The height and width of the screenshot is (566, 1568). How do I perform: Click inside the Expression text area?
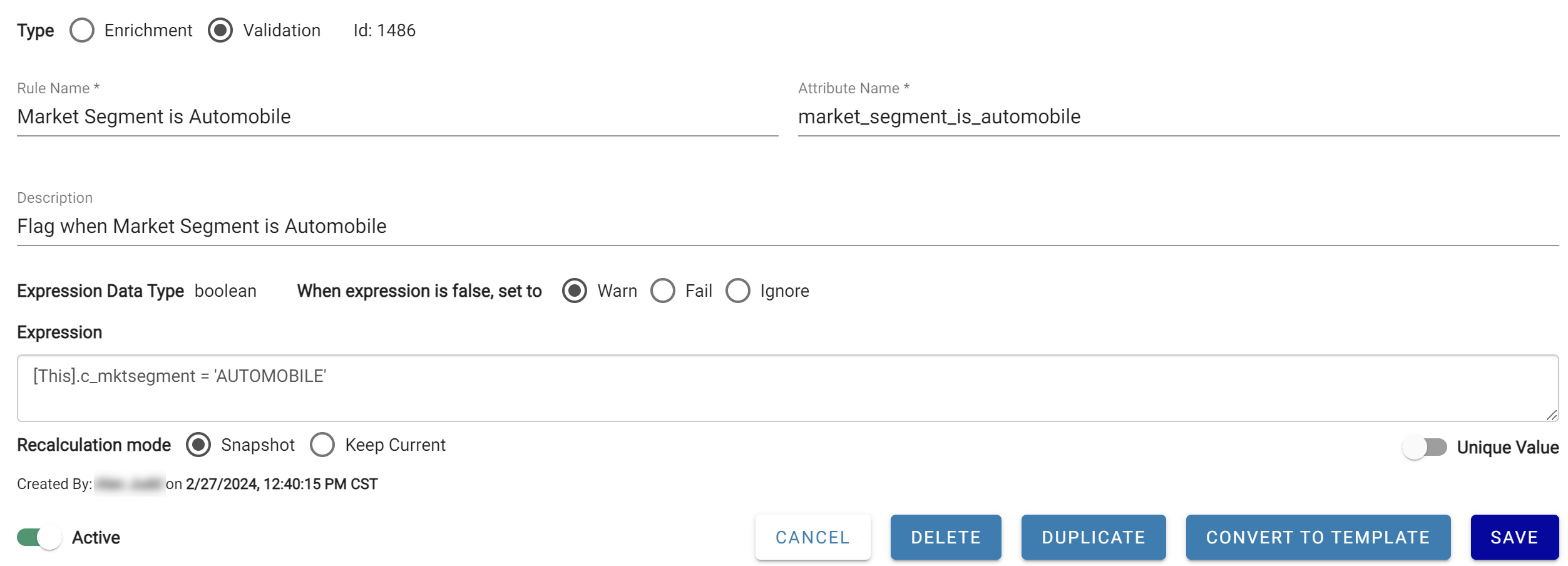point(788,388)
